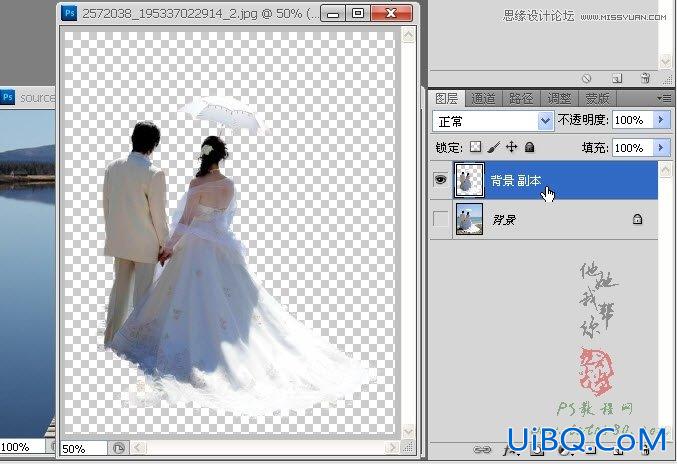The image size is (677, 464).
Task: Click the upper panel's no-entry icon
Action: (x=586, y=78)
